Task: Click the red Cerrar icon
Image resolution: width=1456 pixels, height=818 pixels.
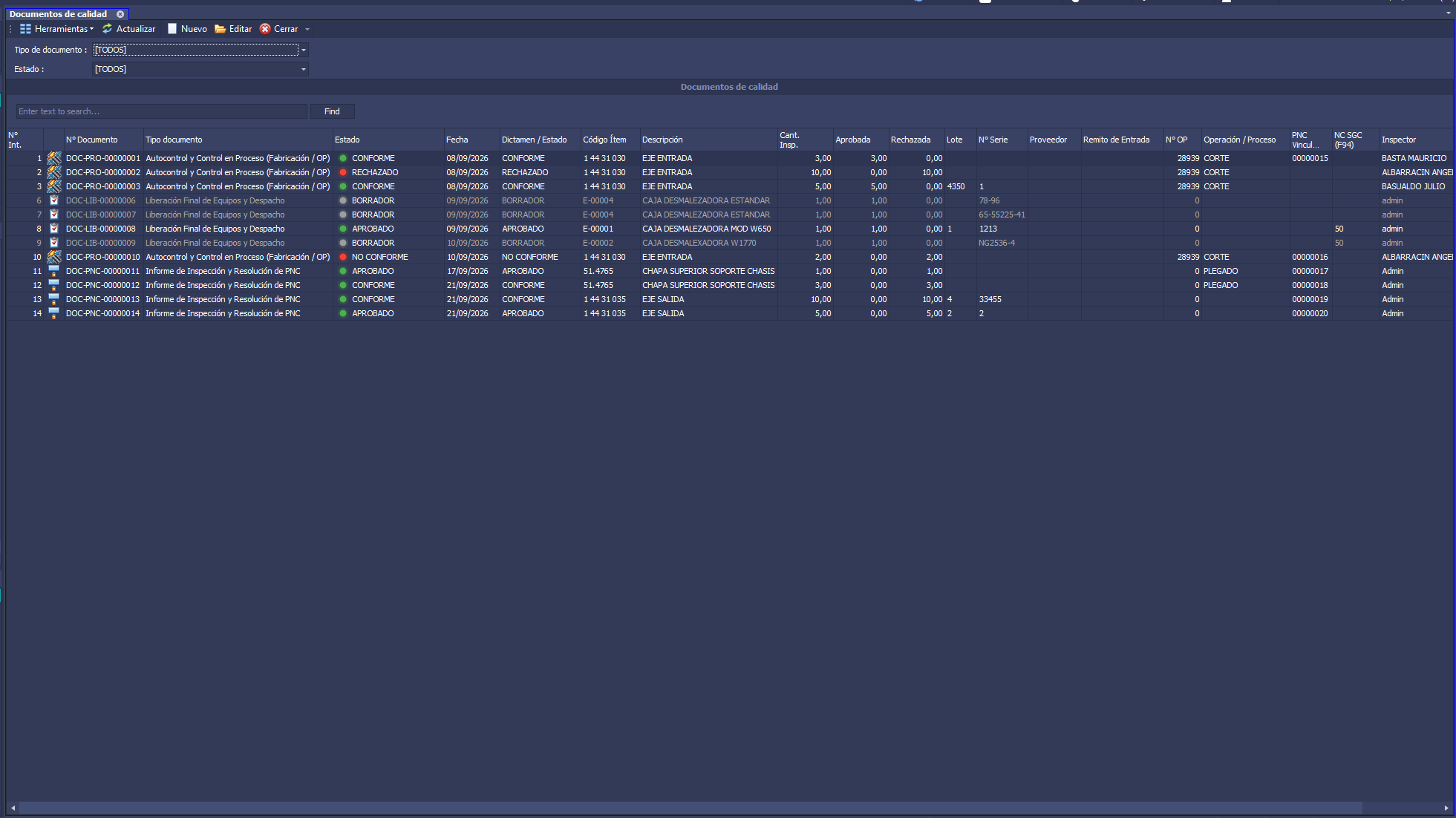Action: coord(265,29)
